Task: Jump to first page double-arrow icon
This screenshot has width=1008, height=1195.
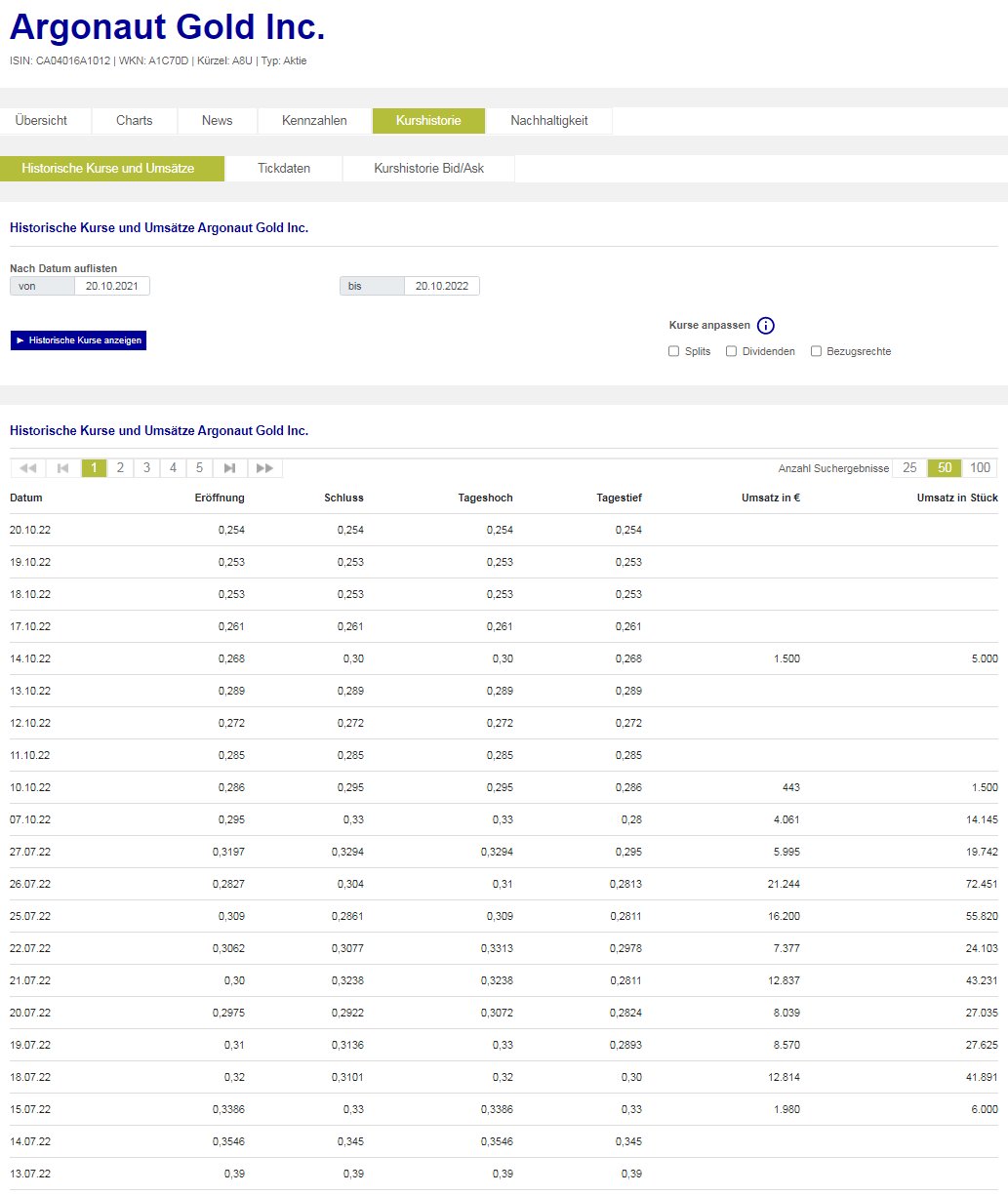Action: [28, 468]
